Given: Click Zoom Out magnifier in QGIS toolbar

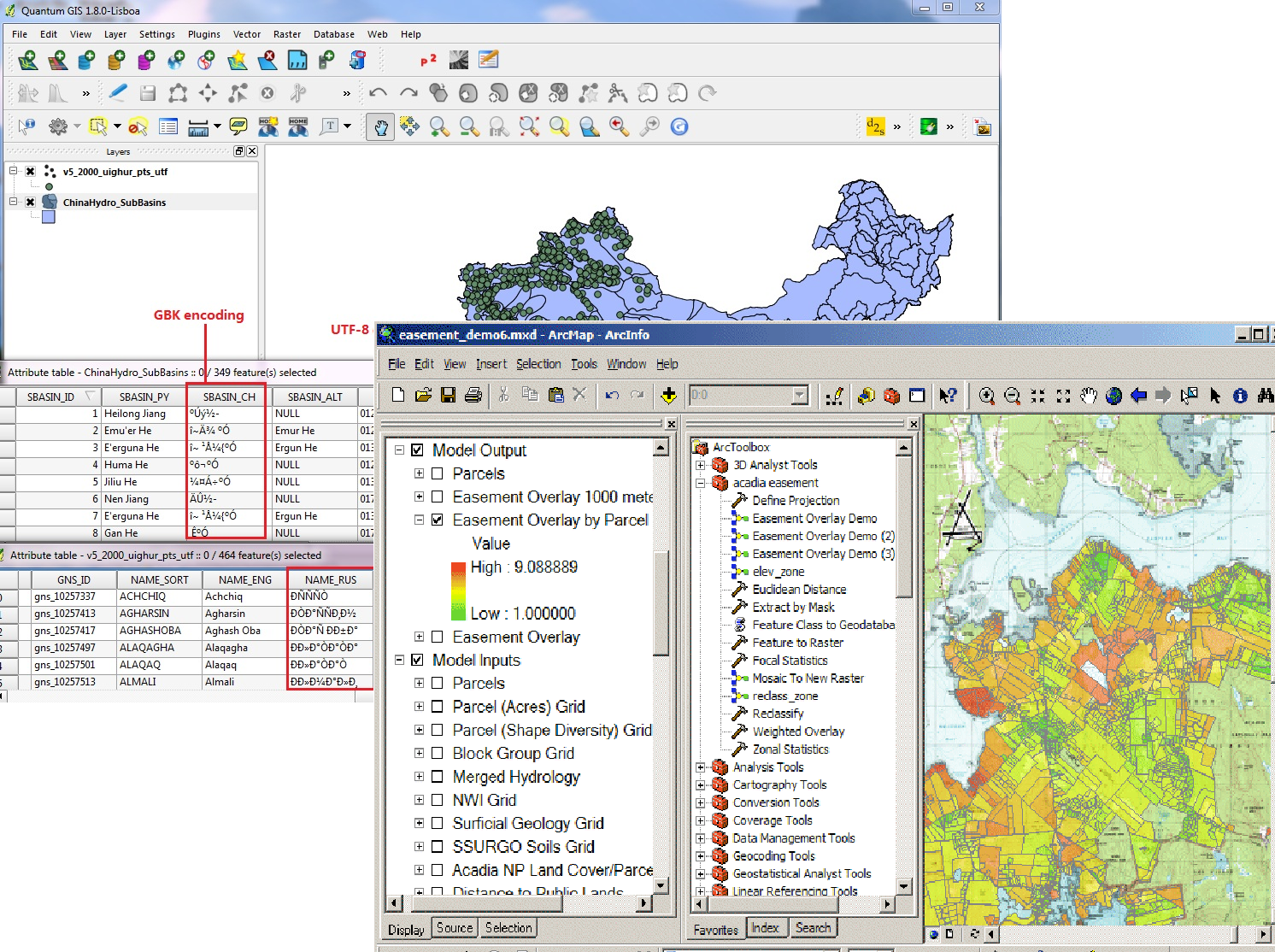Looking at the screenshot, I should click(469, 126).
